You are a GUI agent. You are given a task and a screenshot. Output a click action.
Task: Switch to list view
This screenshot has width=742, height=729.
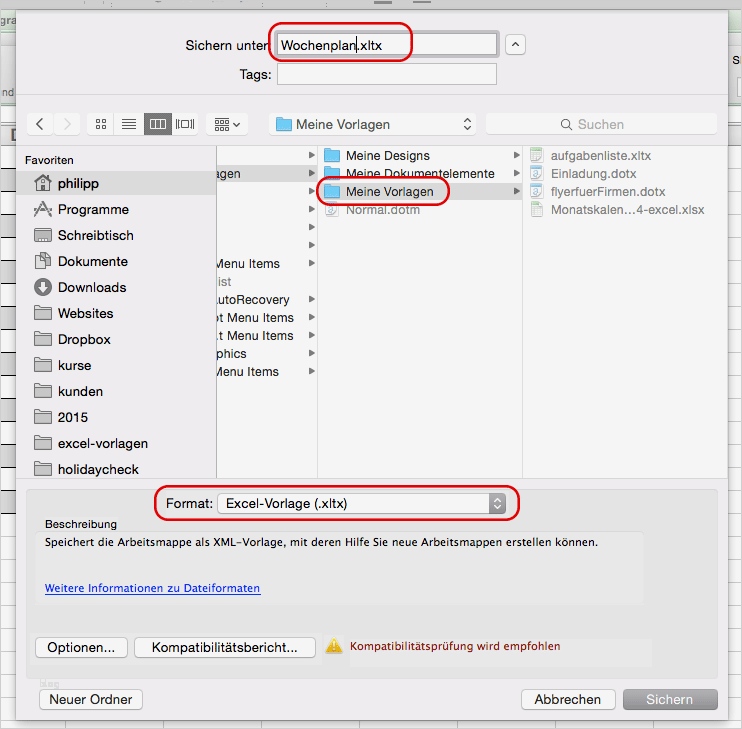129,124
